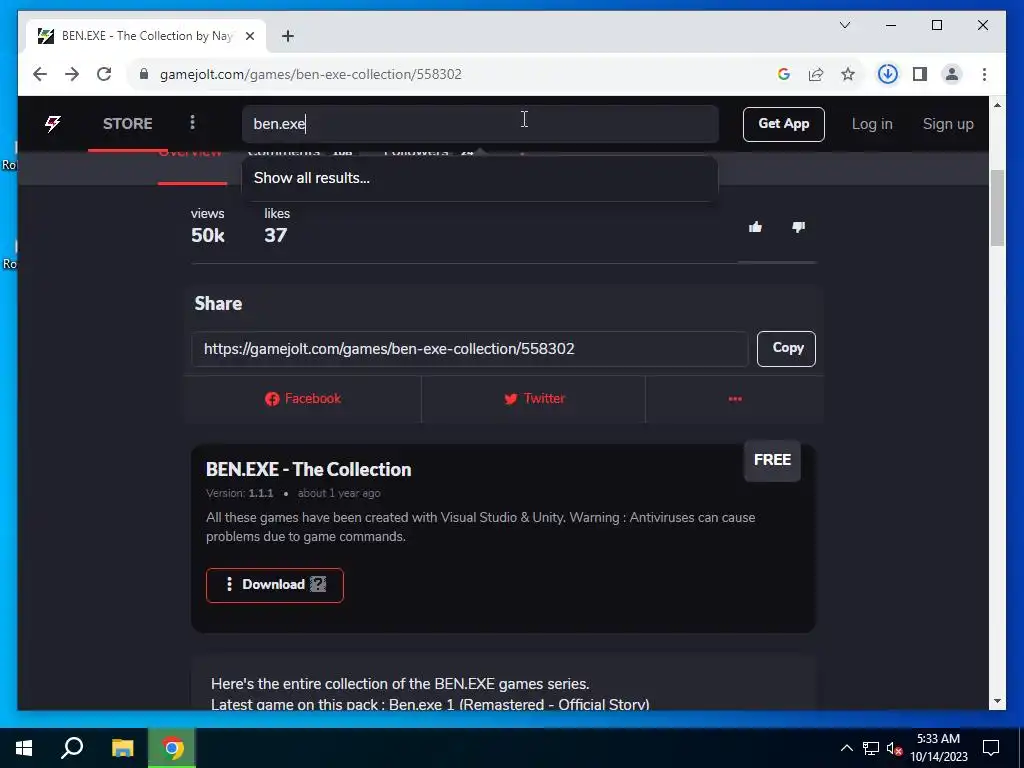The height and width of the screenshot is (768, 1024).
Task: Open Windows notification center
Action: pos(991,748)
